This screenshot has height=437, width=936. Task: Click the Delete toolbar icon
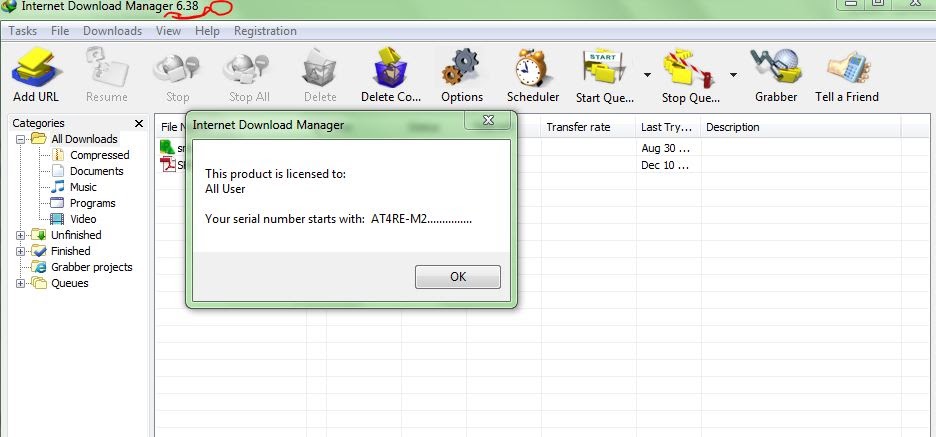pyautogui.click(x=320, y=67)
